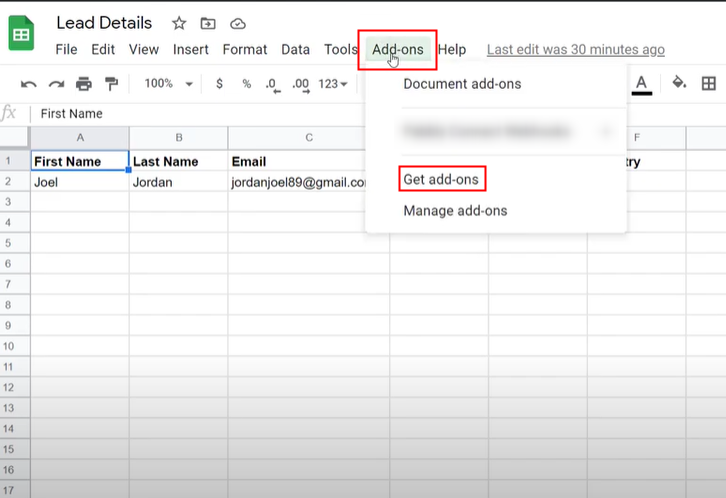
Task: Select row 1 header
Action: 15,161
